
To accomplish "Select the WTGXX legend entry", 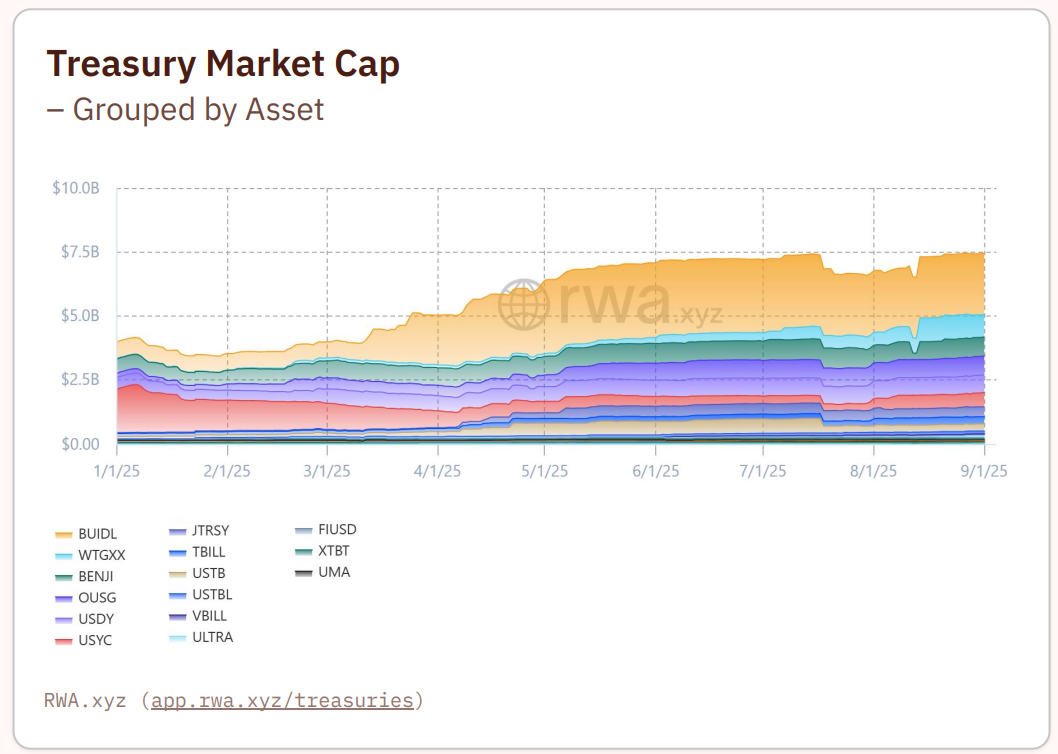I will click(65, 556).
